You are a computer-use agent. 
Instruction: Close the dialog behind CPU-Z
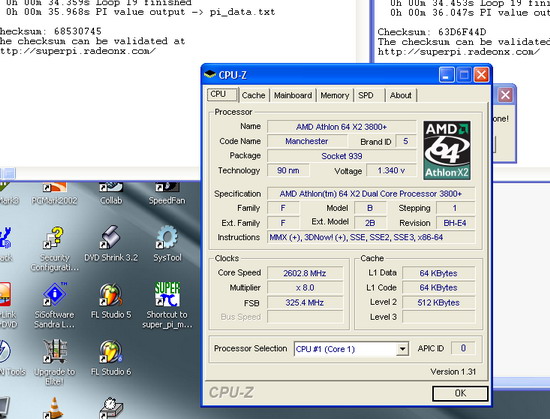505,95
